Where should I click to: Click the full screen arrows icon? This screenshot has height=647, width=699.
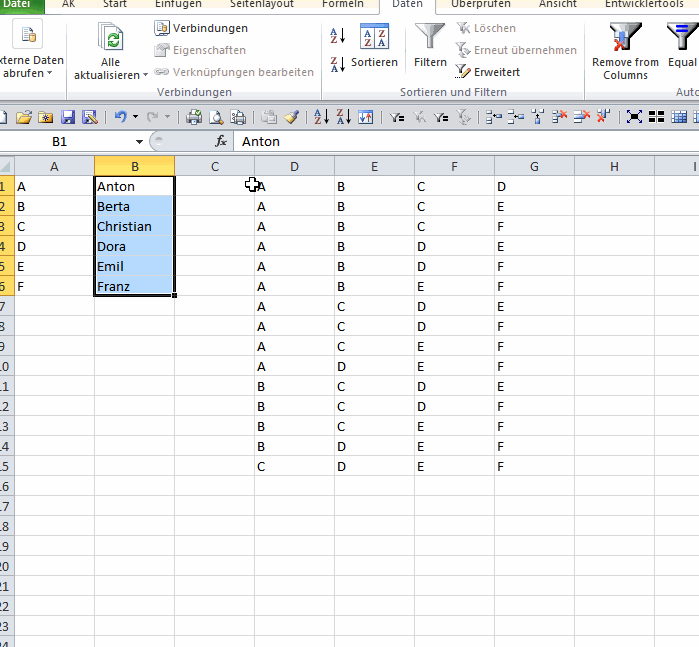click(x=634, y=117)
